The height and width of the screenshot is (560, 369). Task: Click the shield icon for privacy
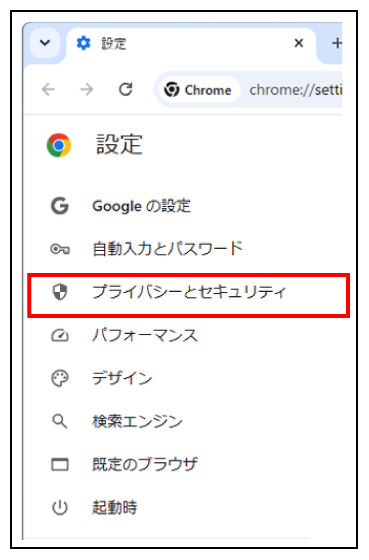[x=60, y=292]
